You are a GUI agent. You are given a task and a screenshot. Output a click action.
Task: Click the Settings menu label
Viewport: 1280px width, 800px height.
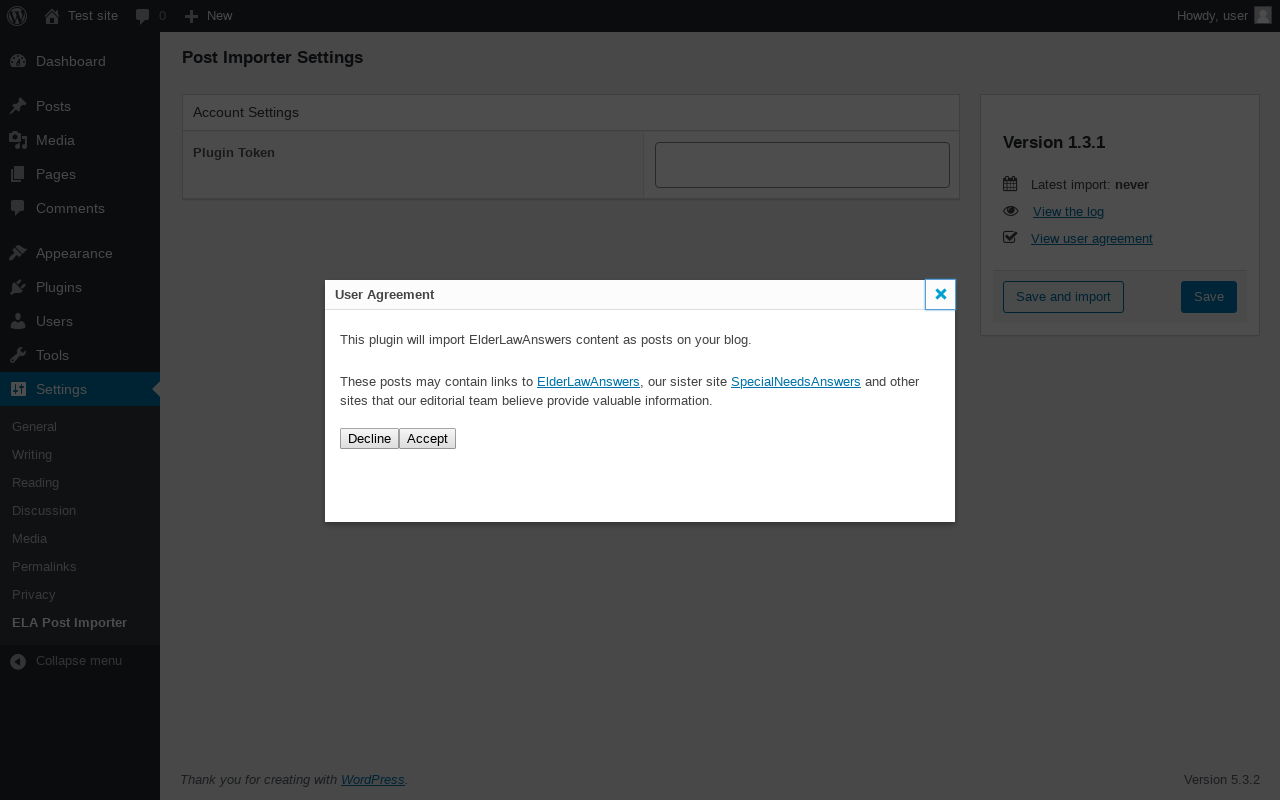pos(61,389)
